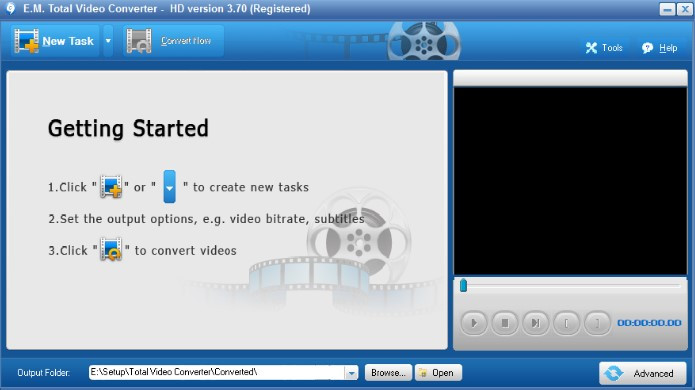Viewport: 695px width, 390px height.
Task: Close the Total Video Converter window
Action: [x=684, y=9]
